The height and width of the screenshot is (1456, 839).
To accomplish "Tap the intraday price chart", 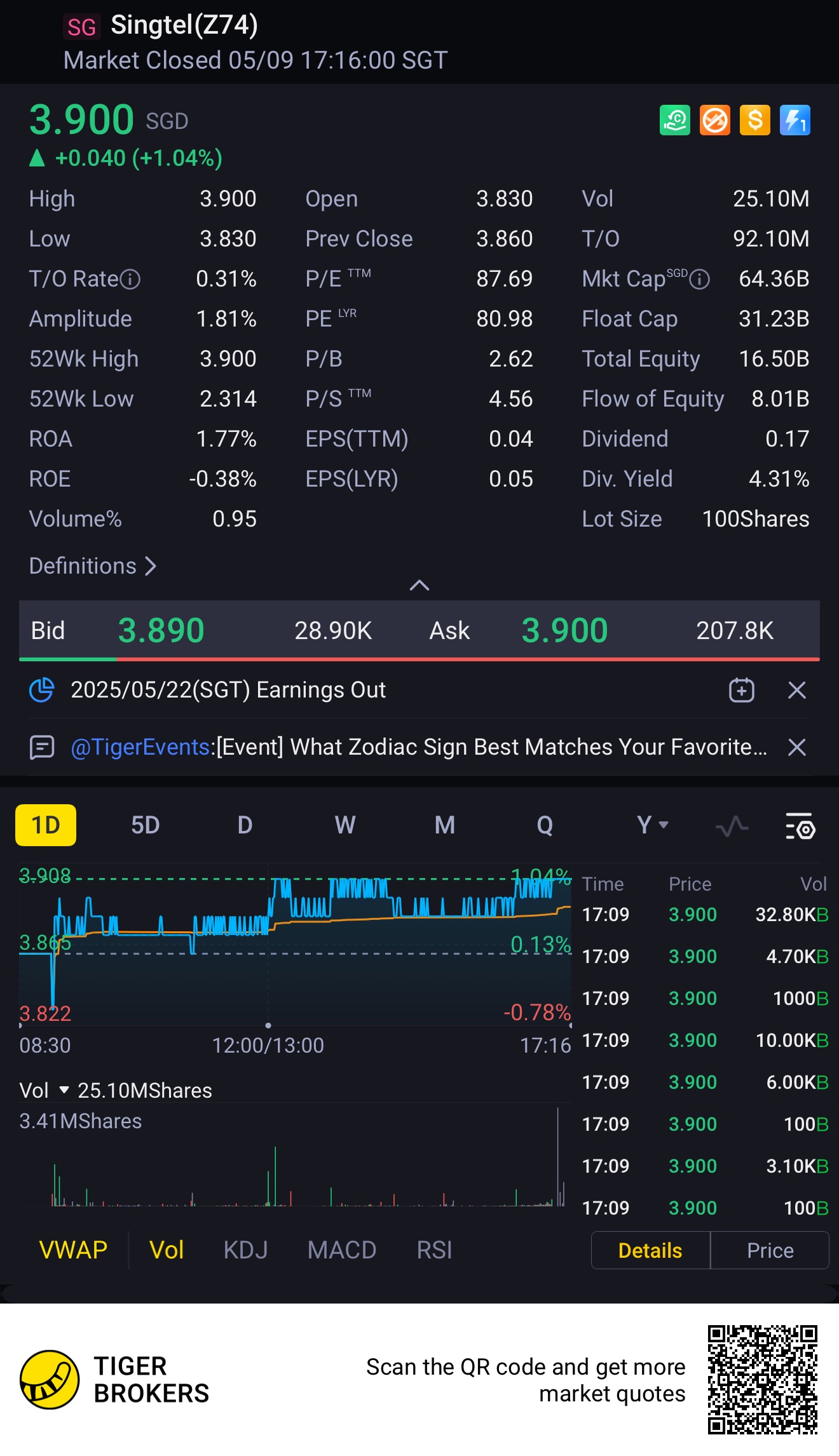I will click(296, 944).
